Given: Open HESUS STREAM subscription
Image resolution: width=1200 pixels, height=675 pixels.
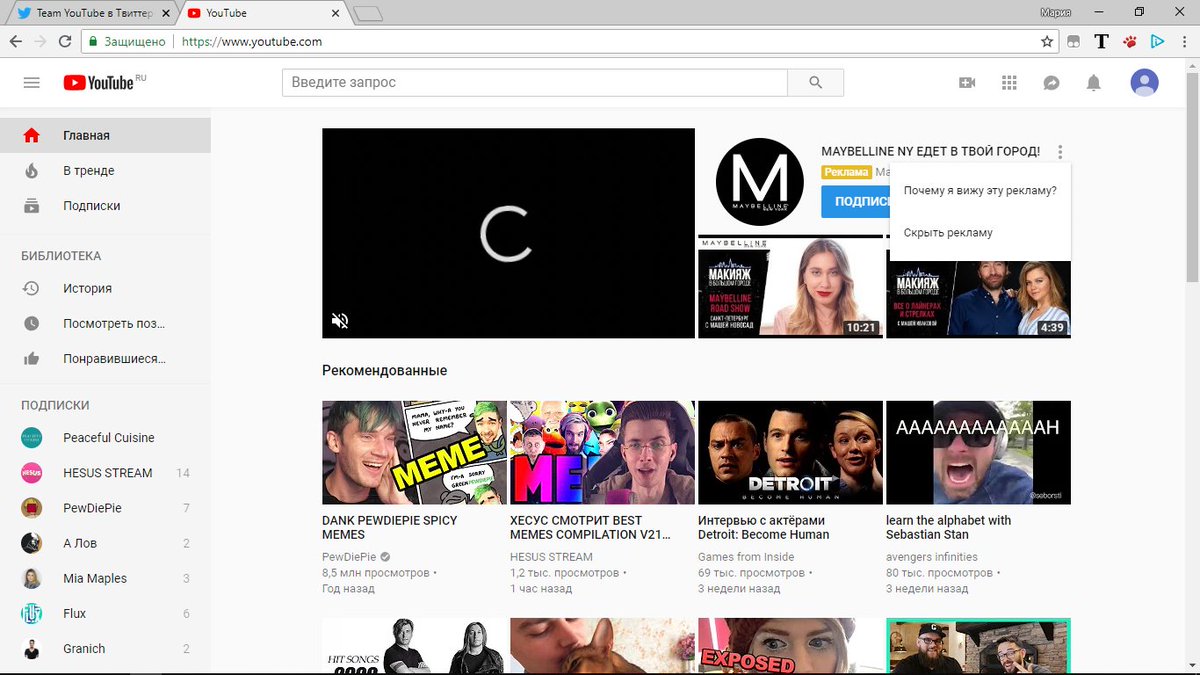Looking at the screenshot, I should point(105,472).
